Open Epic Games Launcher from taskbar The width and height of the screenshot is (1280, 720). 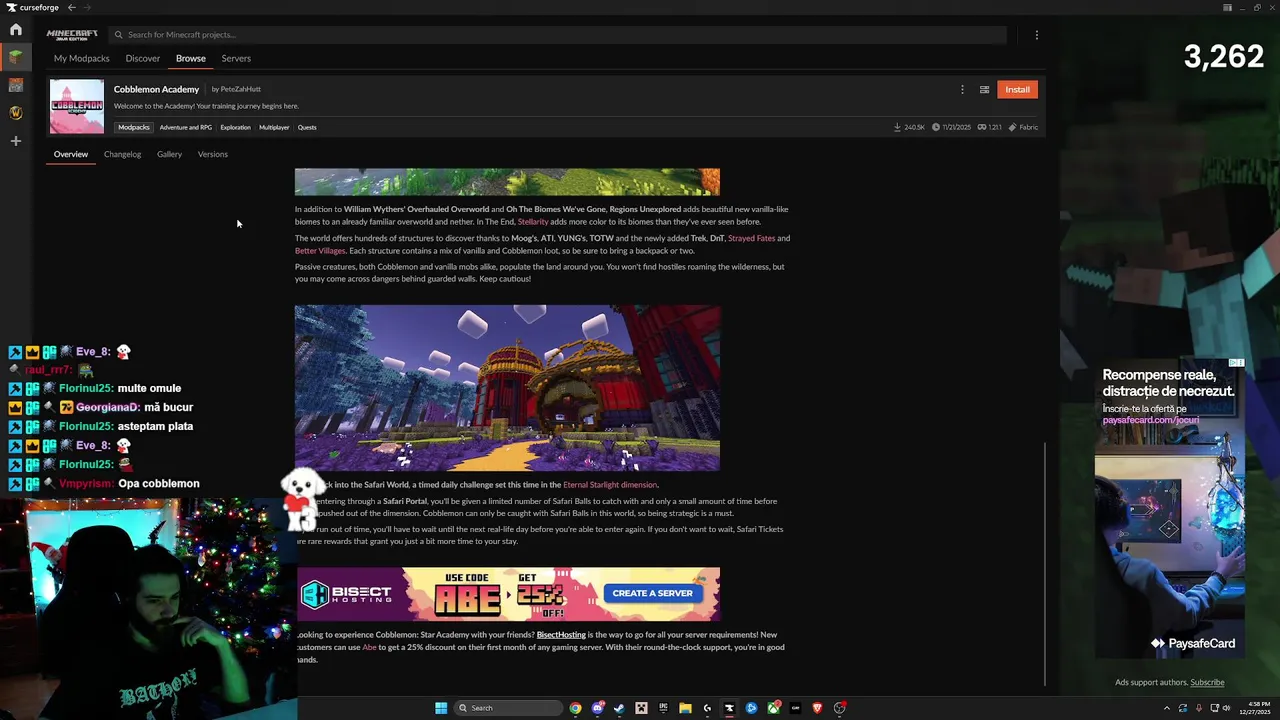(x=663, y=708)
